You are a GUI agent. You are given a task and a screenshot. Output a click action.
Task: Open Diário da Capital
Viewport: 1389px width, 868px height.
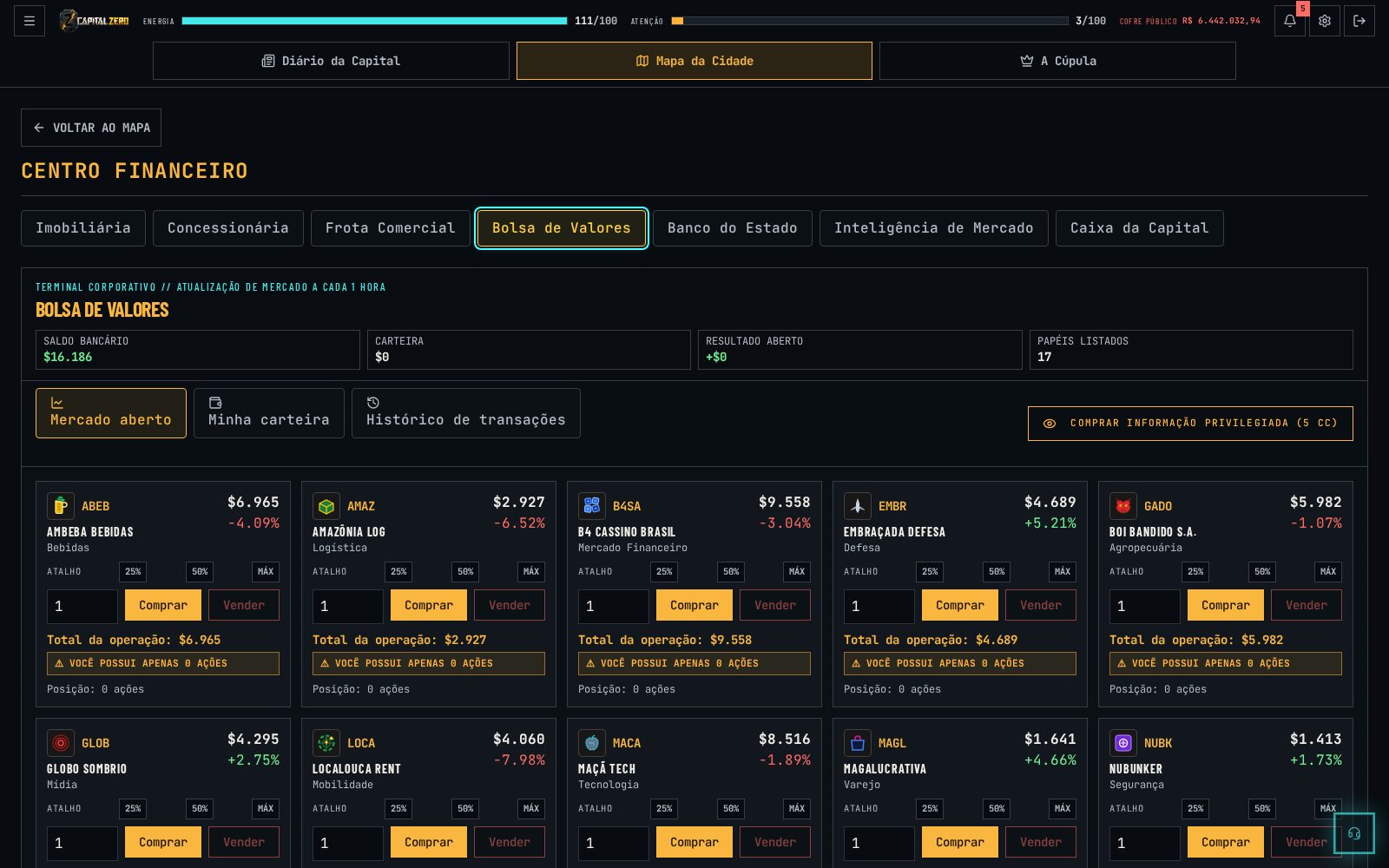tap(331, 61)
